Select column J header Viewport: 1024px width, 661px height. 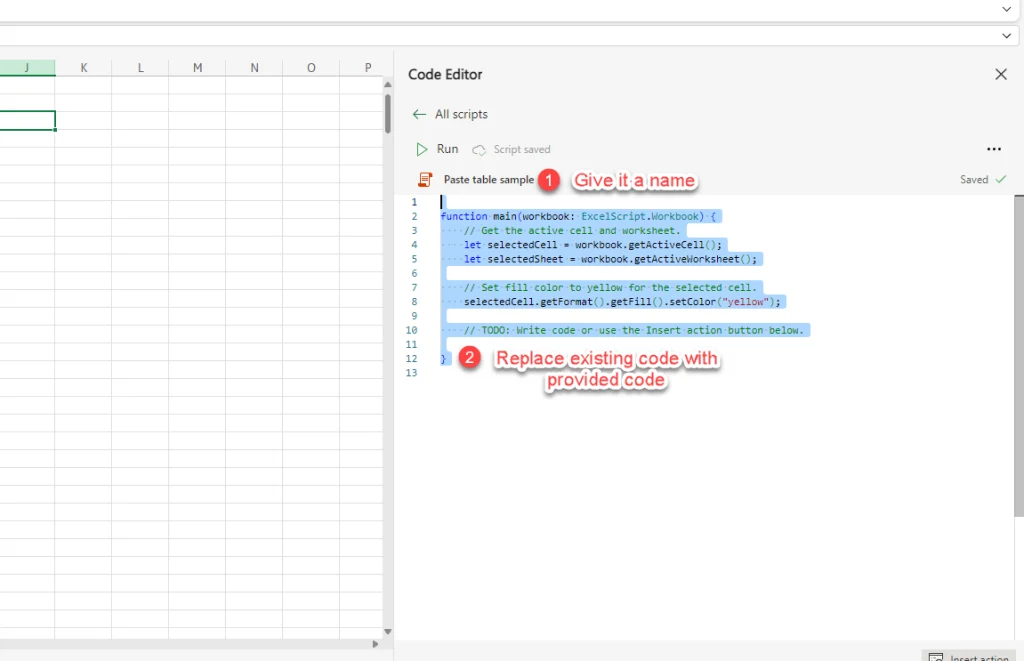click(x=27, y=68)
